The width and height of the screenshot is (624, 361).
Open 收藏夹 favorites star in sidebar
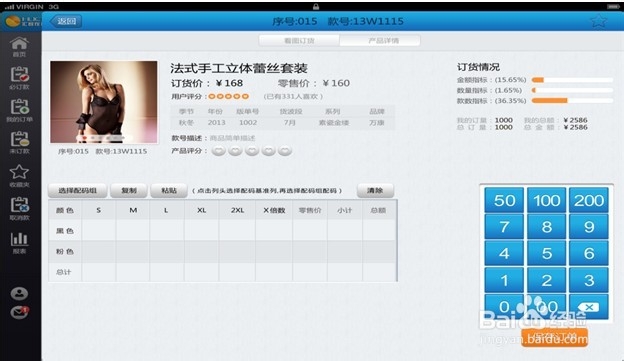pyautogui.click(x=19, y=176)
